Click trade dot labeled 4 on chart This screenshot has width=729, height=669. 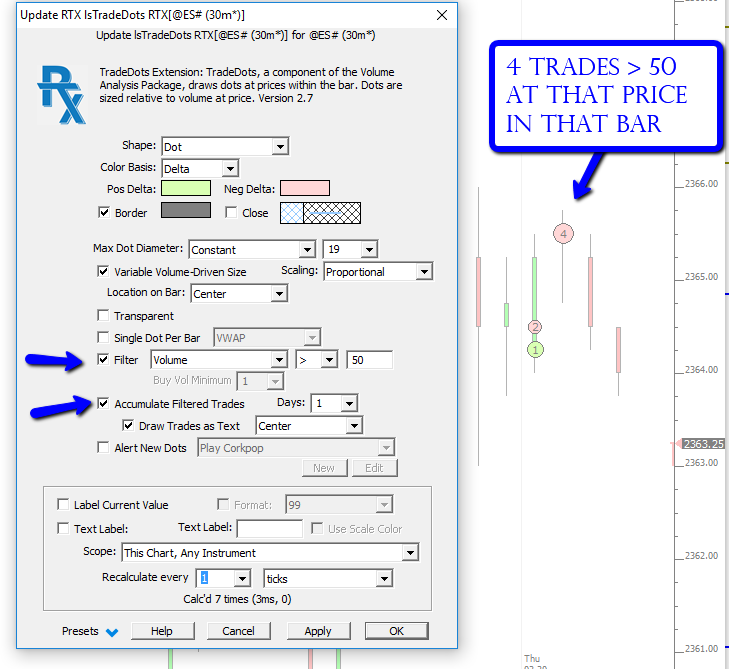click(x=563, y=233)
